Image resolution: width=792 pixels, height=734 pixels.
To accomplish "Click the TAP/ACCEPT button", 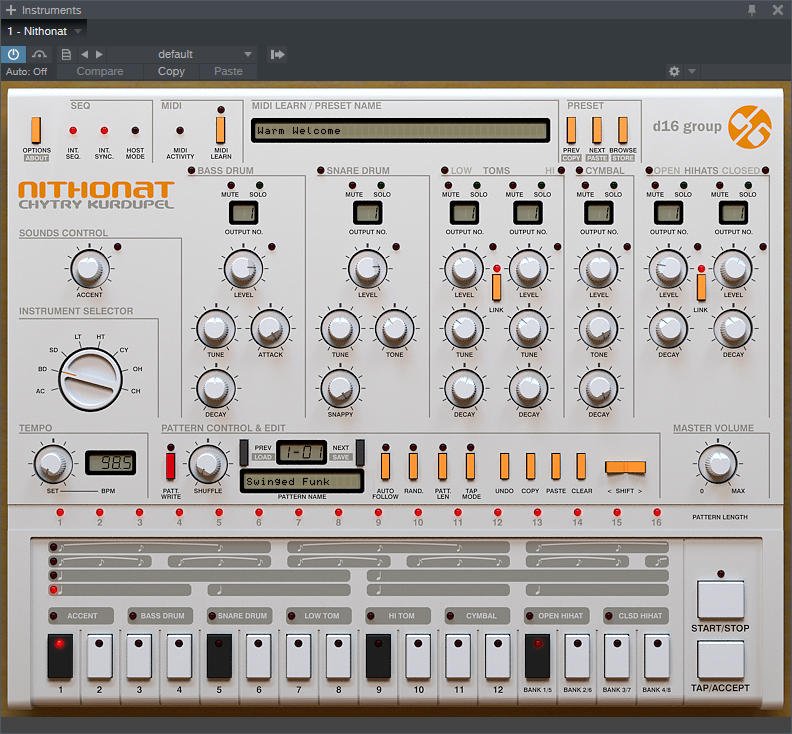I will coord(720,659).
